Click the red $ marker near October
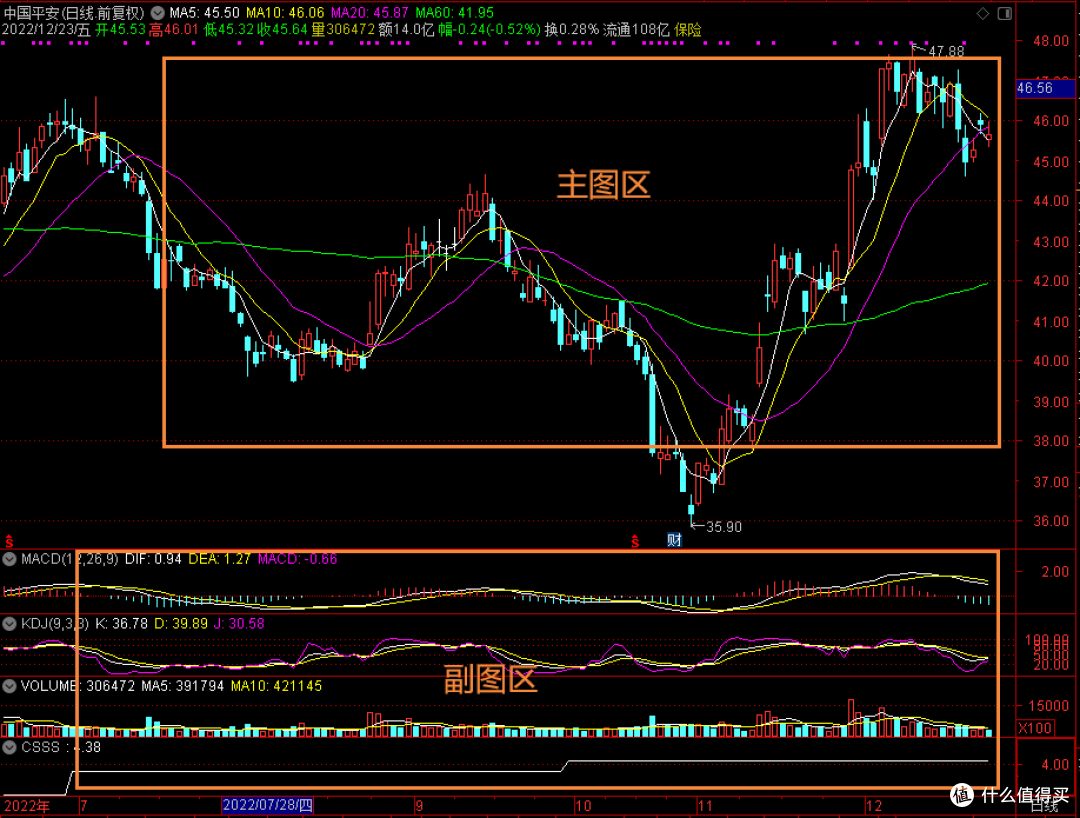The height and width of the screenshot is (818, 1080). (635, 542)
